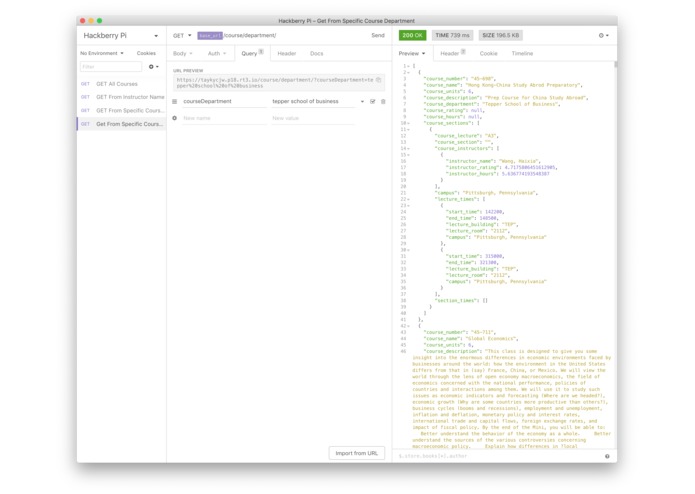Click the "start_time": 142200 line
695x494 pixels.
click(x=475, y=212)
